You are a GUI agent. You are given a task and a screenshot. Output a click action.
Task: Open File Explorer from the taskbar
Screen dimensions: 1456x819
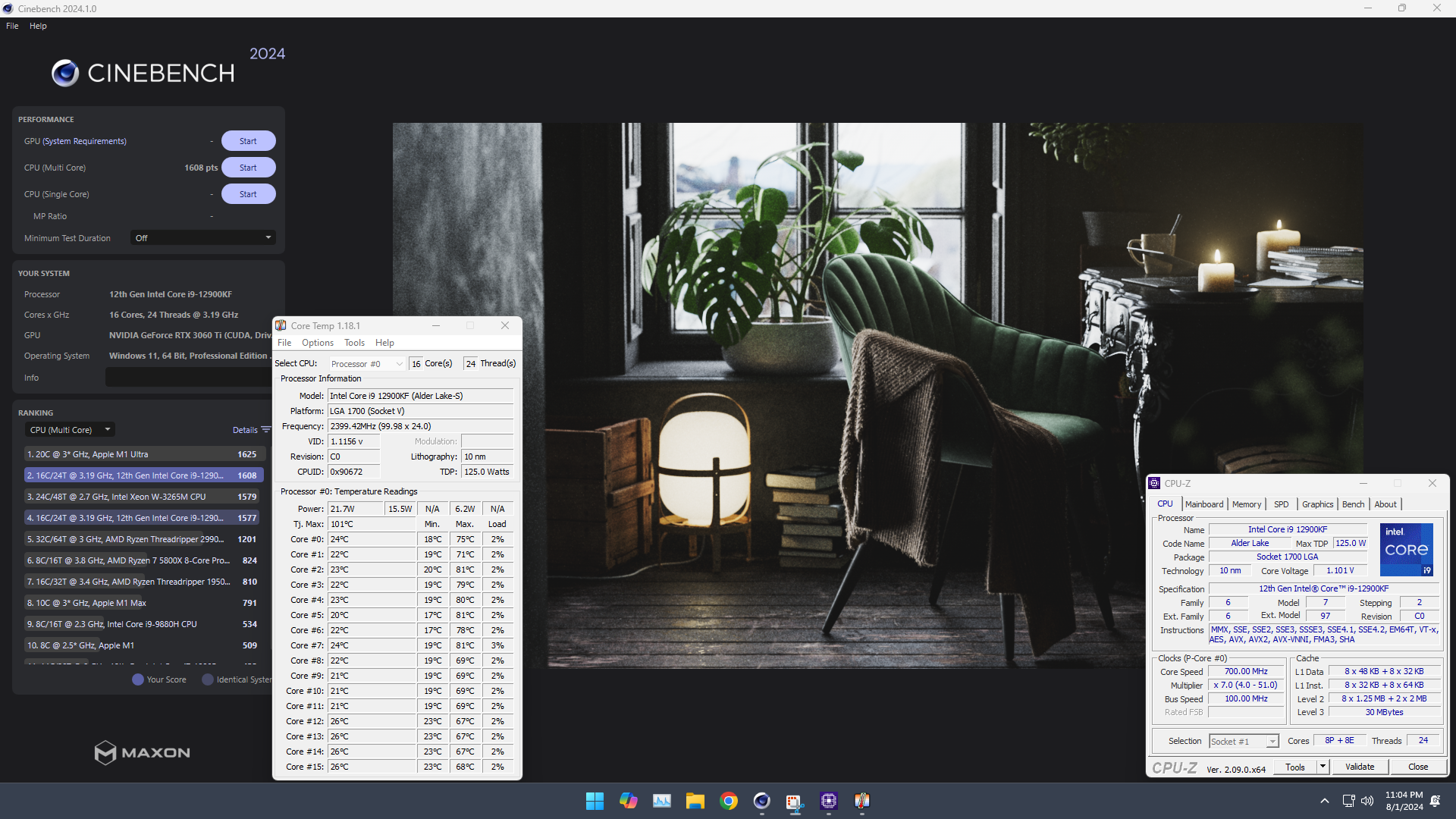coord(695,801)
